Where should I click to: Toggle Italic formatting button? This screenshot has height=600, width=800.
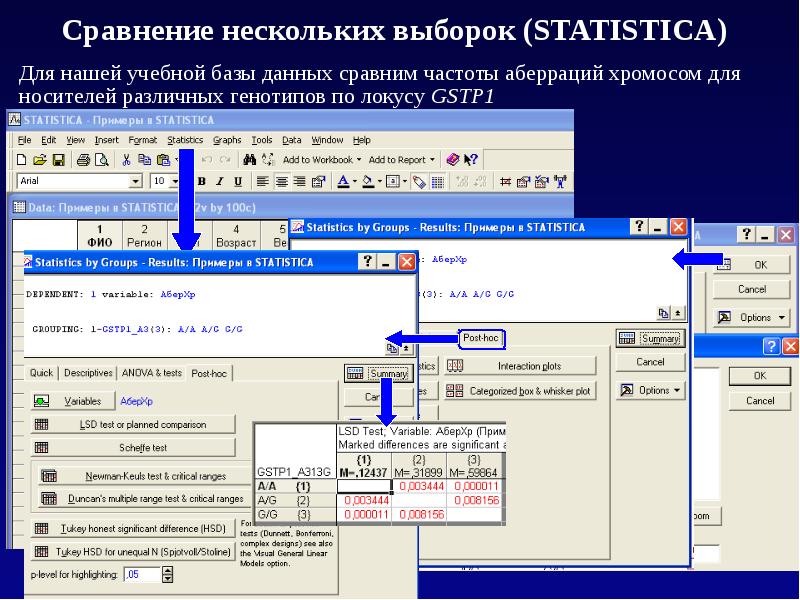pyautogui.click(x=219, y=182)
